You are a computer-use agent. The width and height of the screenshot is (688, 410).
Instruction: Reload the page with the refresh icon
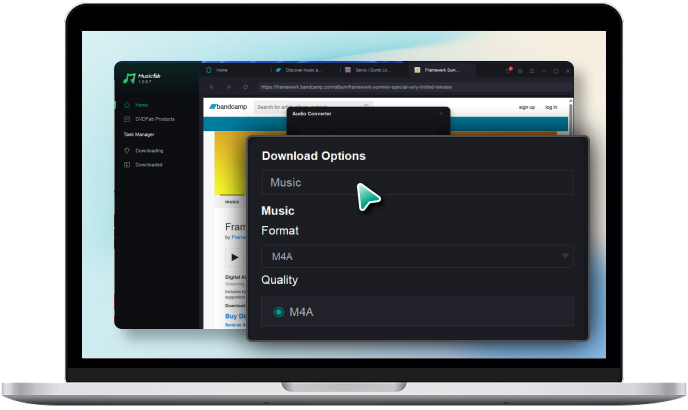[x=245, y=87]
